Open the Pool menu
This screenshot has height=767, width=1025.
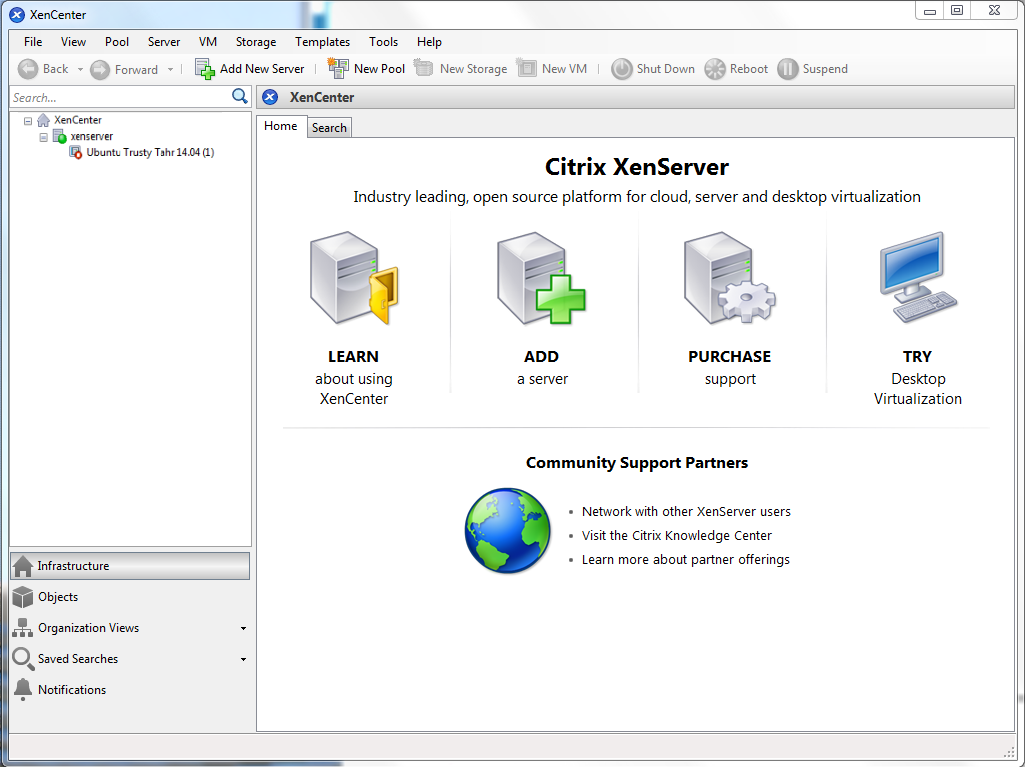point(117,42)
